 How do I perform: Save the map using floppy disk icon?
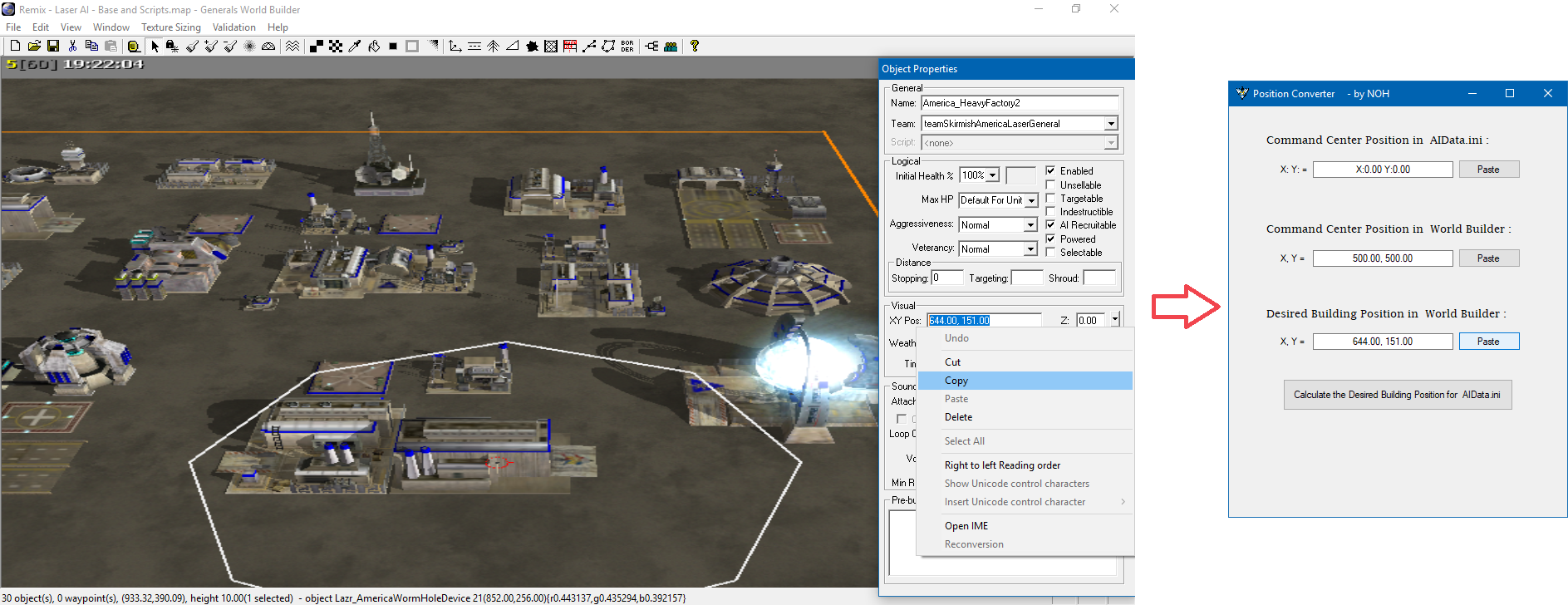coord(53,47)
